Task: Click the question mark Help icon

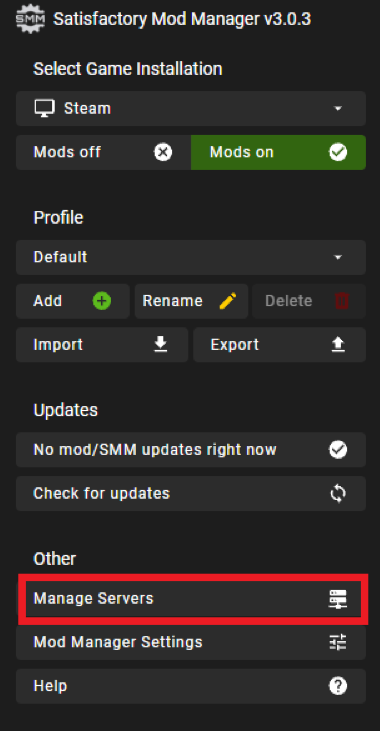Action: click(x=338, y=686)
